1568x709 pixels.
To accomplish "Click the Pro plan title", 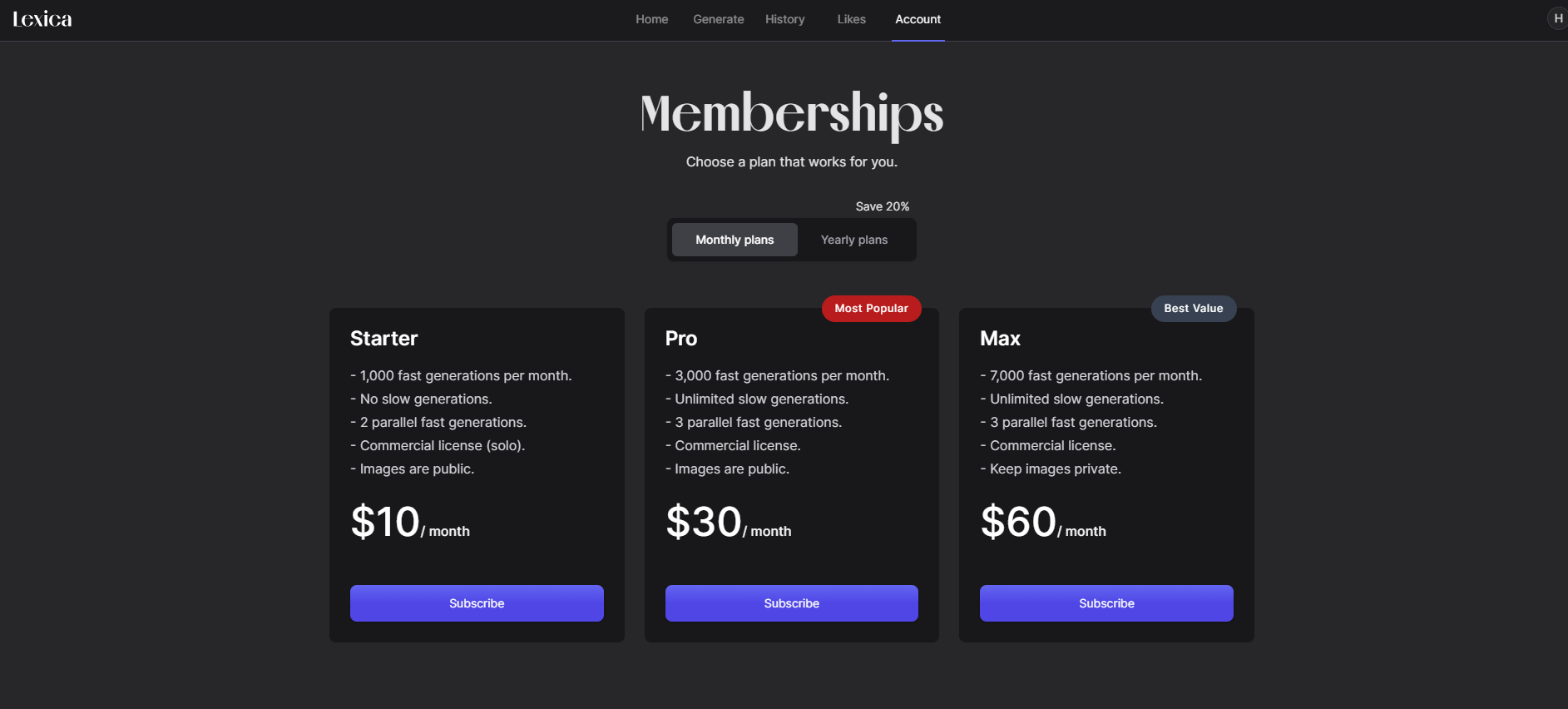I will pyautogui.click(x=681, y=339).
